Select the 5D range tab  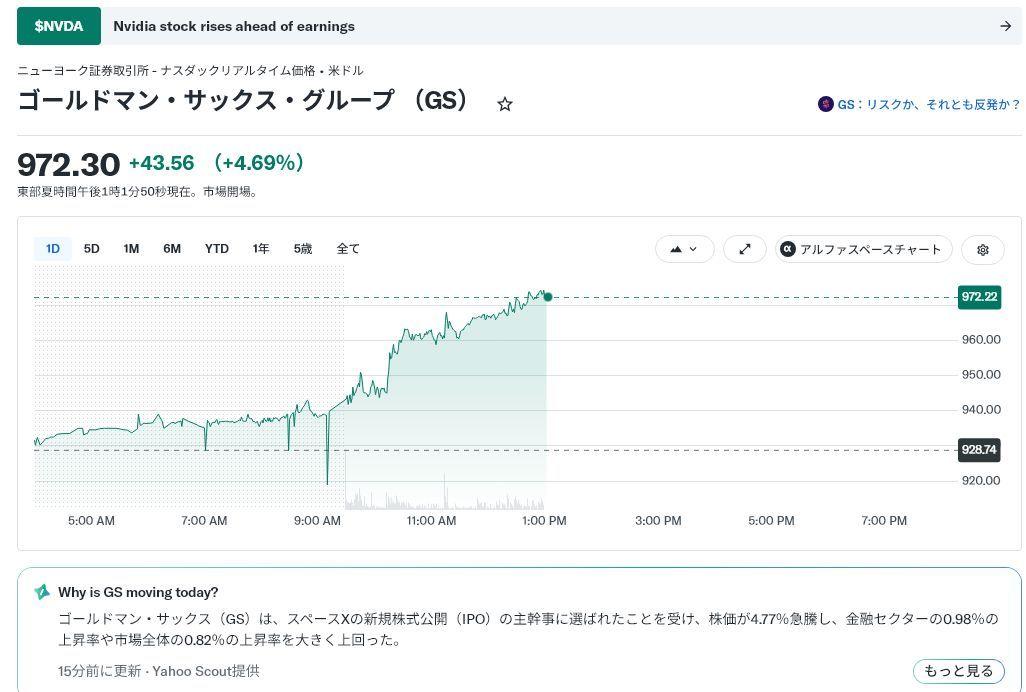tap(92, 249)
